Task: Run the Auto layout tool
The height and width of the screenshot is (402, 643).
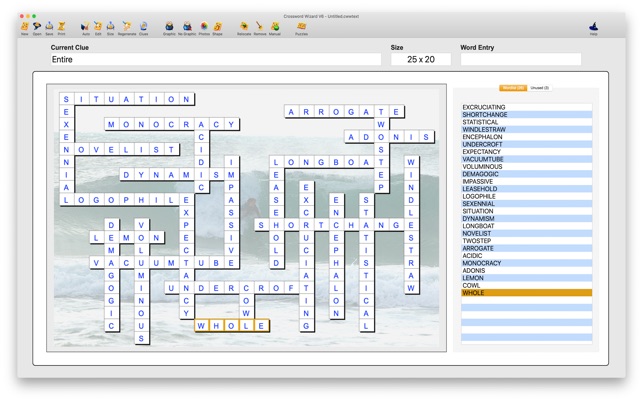Action: 85,26
